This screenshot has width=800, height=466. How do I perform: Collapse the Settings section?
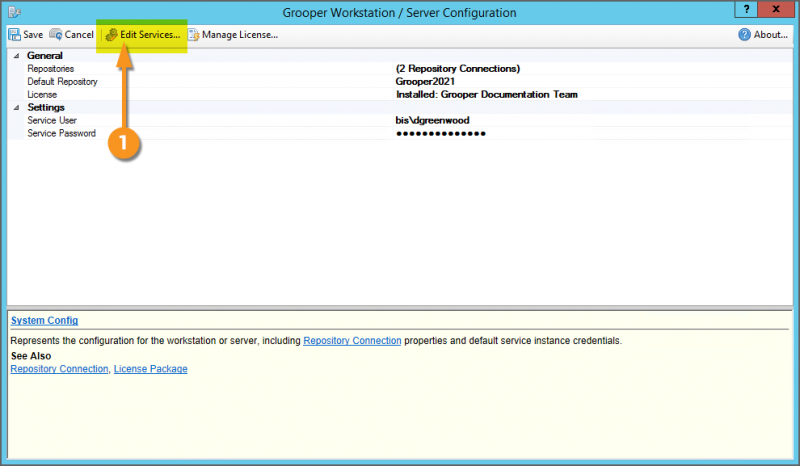pyautogui.click(x=16, y=108)
